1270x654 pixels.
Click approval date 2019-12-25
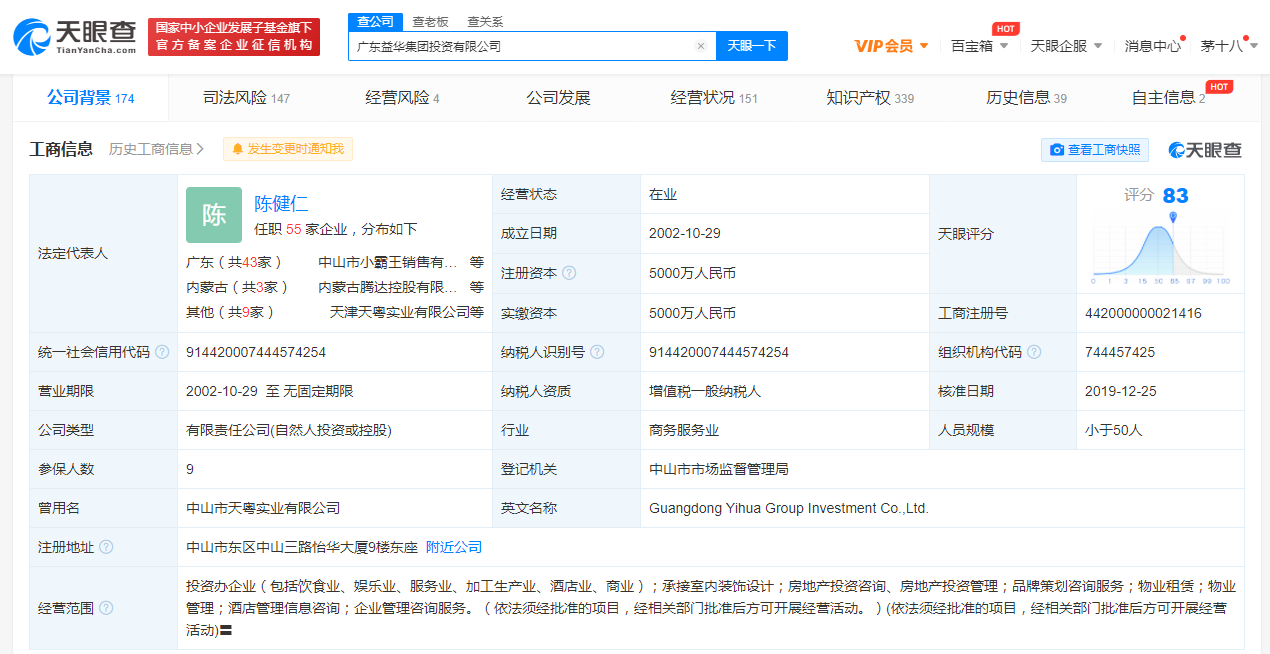(x=1121, y=391)
